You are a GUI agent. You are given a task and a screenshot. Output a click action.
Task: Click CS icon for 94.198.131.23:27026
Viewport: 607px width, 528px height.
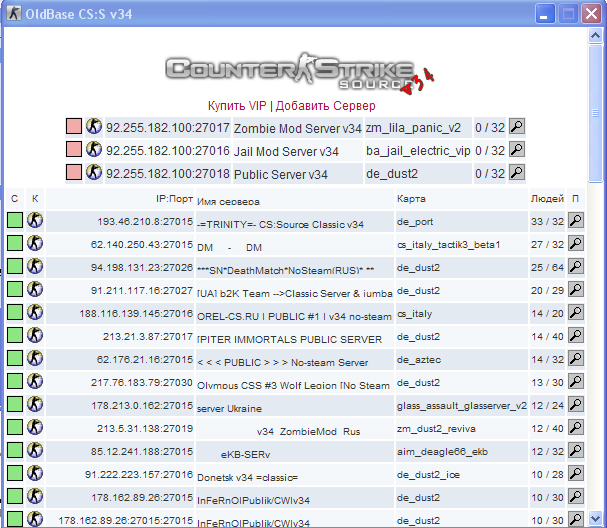click(x=35, y=266)
